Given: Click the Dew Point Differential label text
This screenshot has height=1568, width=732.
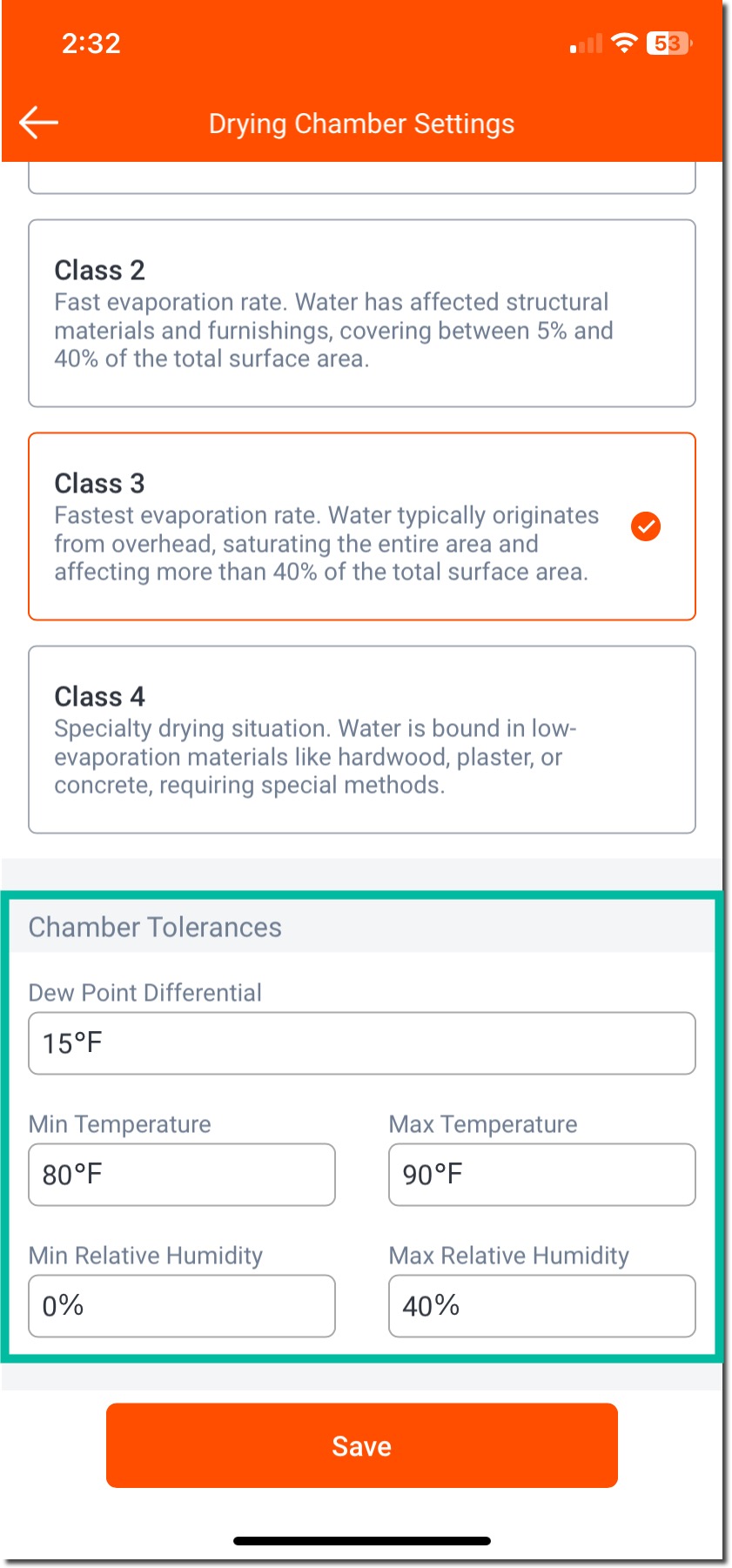Looking at the screenshot, I should tap(144, 993).
